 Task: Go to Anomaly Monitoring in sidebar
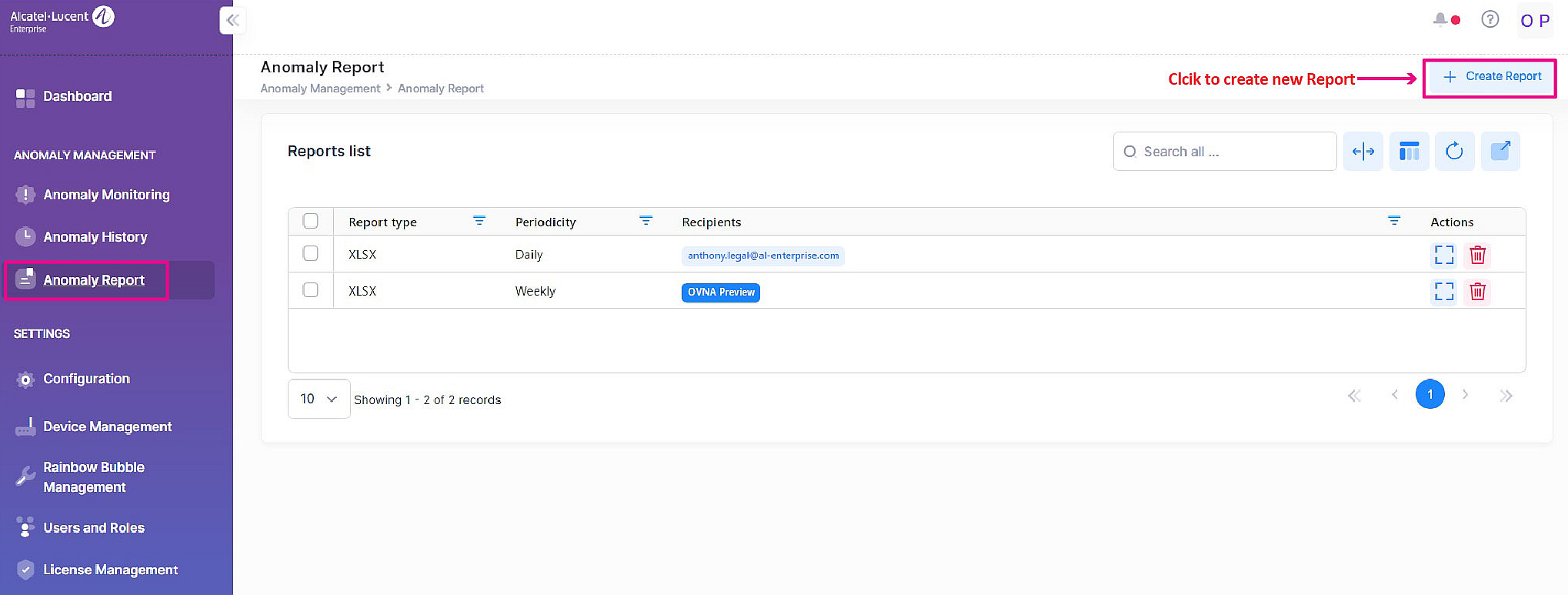(106, 195)
